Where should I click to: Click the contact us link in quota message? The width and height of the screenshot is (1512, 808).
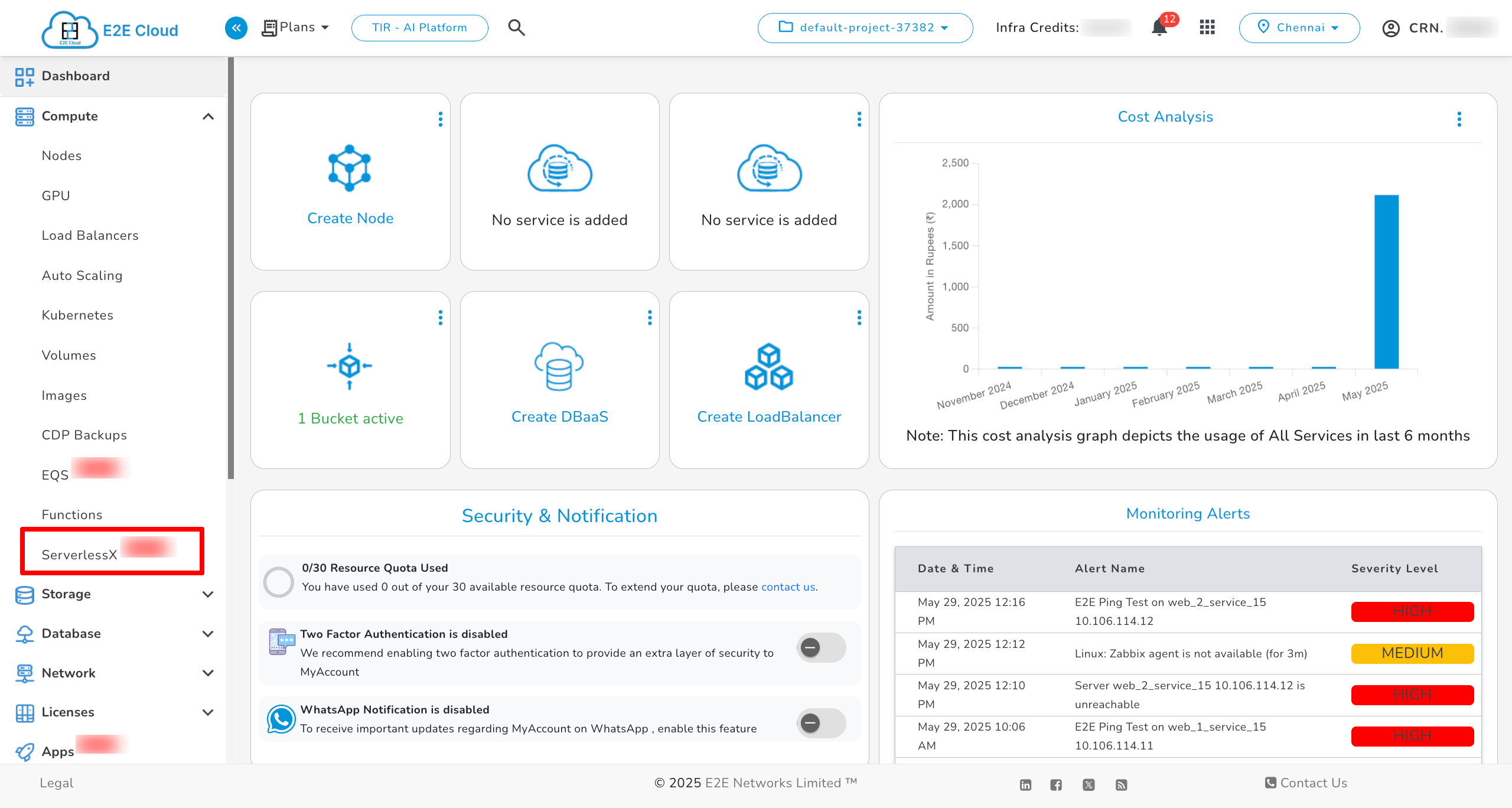[x=788, y=587]
